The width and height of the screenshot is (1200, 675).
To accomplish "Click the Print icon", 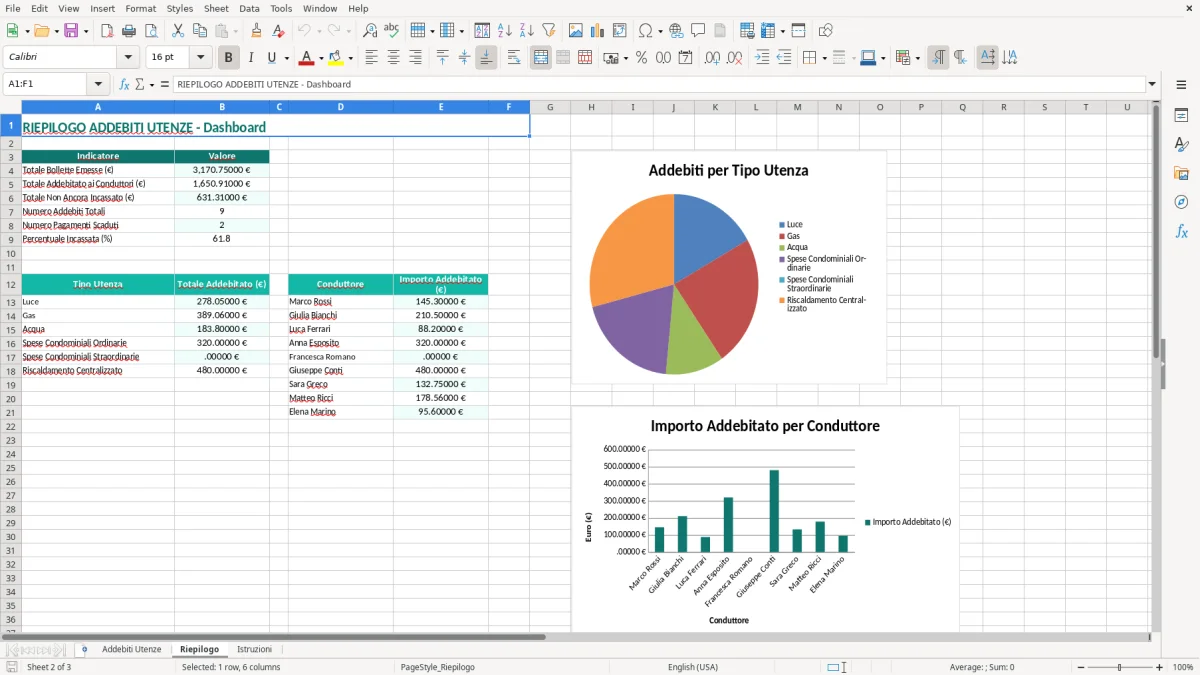I will 129,31.
